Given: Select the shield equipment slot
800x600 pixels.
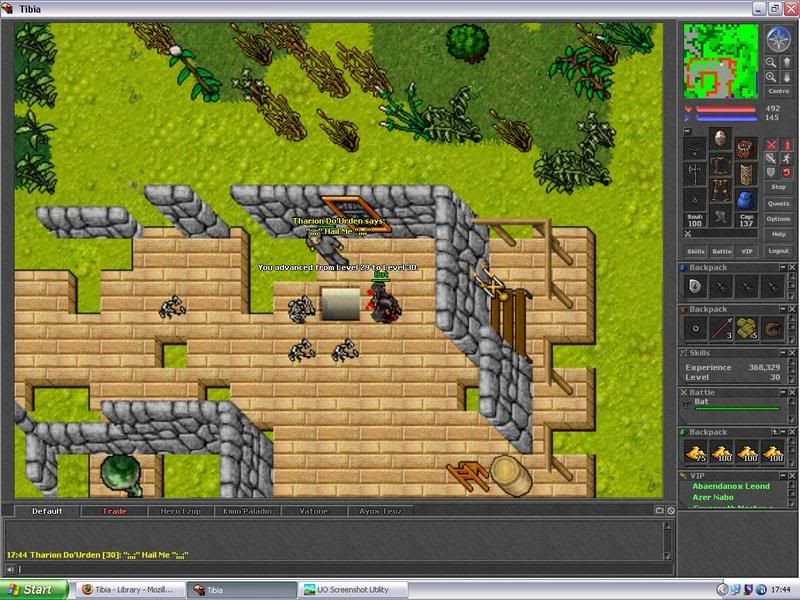Looking at the screenshot, I should (x=745, y=173).
